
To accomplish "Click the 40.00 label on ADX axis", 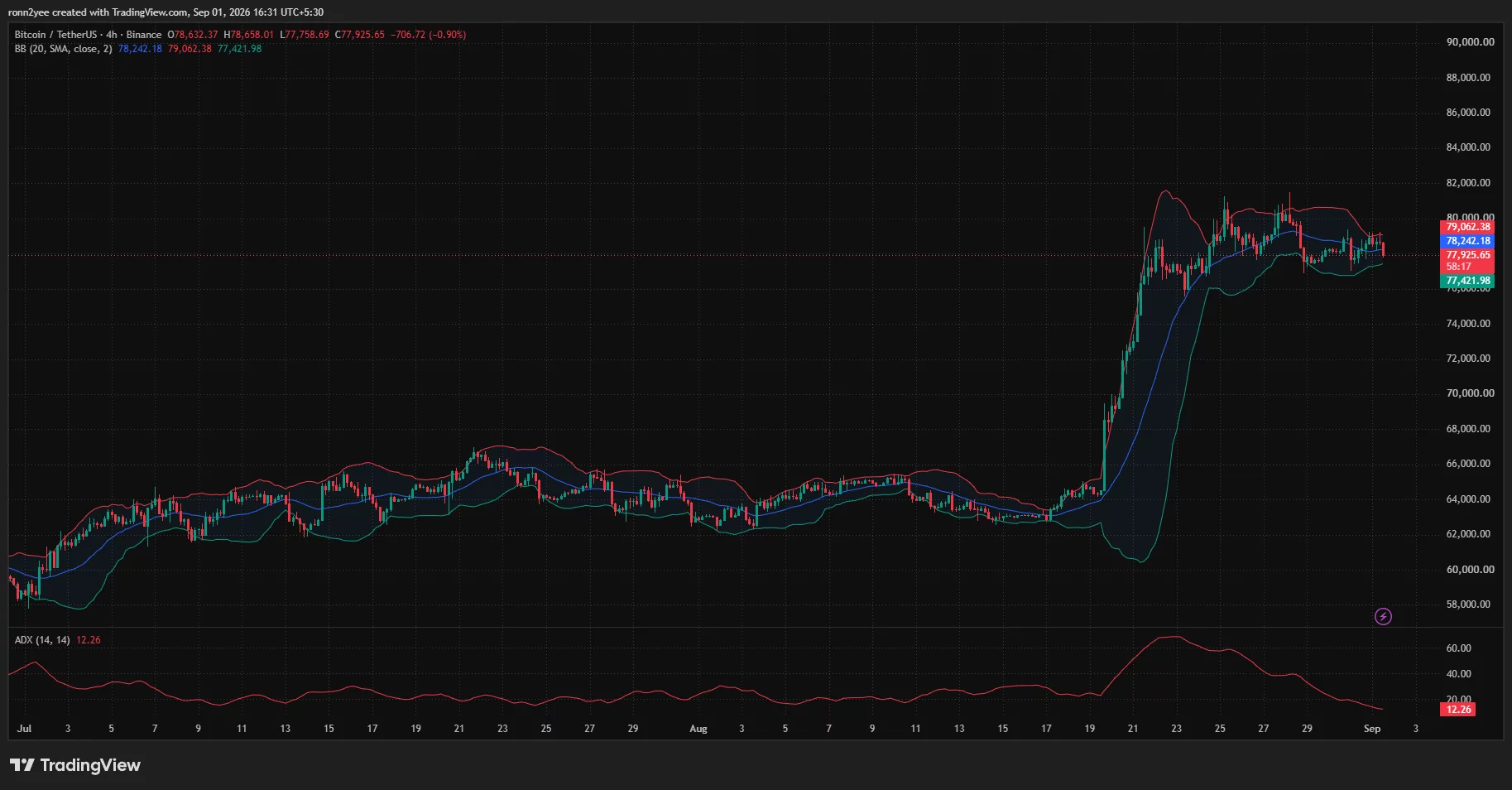I will tap(1458, 674).
